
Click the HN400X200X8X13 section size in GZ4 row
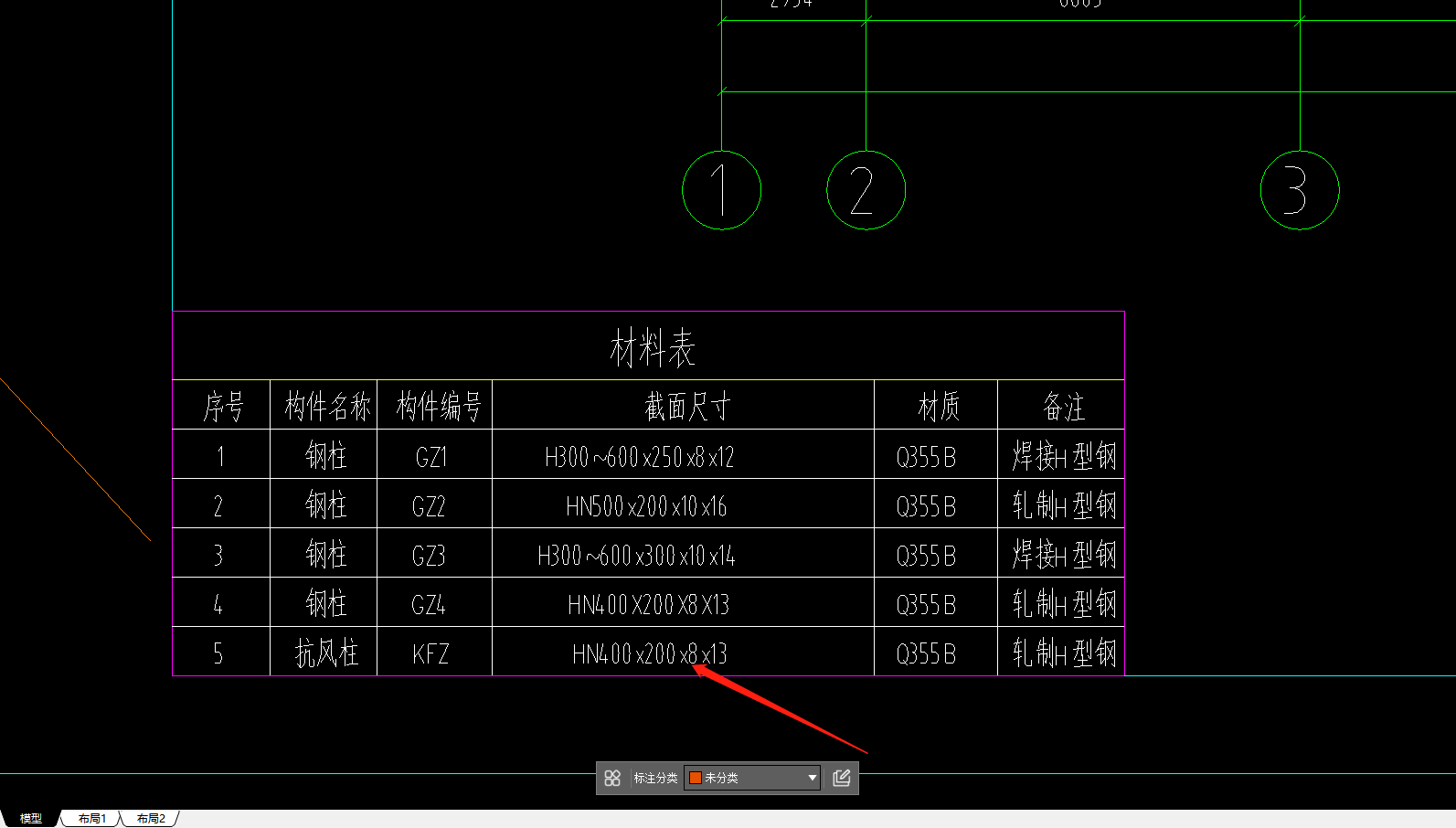tap(649, 604)
